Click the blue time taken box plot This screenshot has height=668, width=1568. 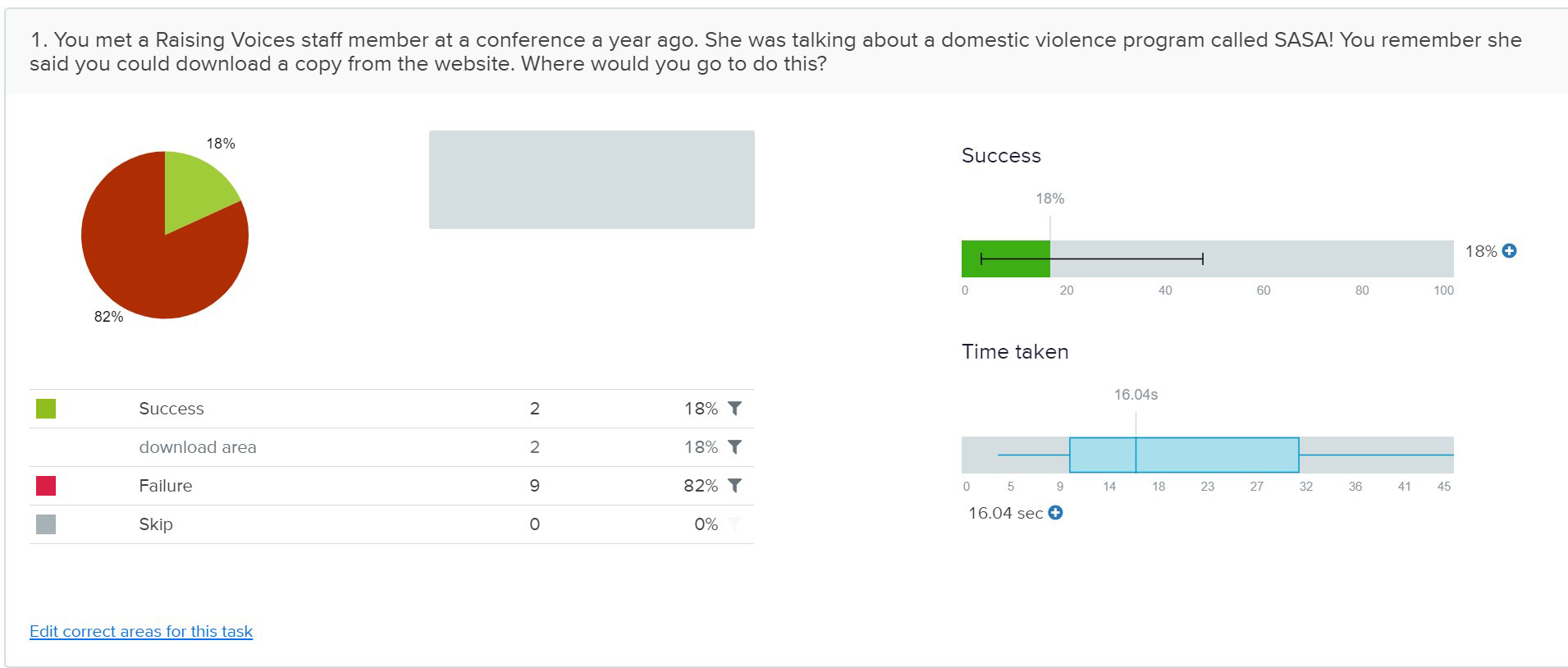point(1183,455)
